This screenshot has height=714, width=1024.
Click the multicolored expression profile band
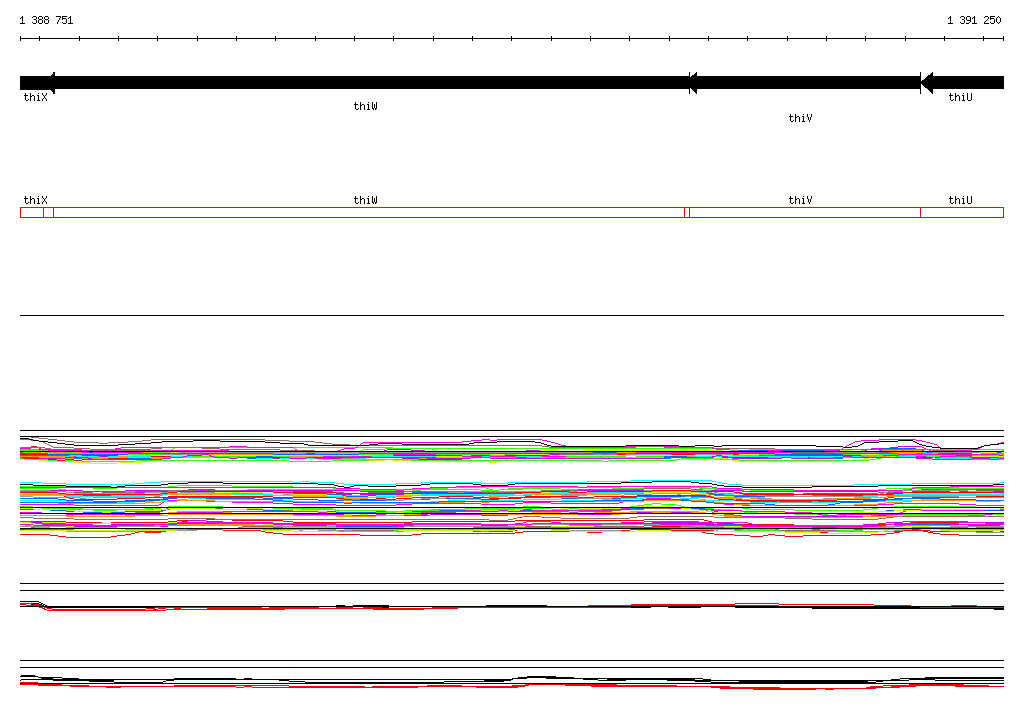click(x=512, y=487)
